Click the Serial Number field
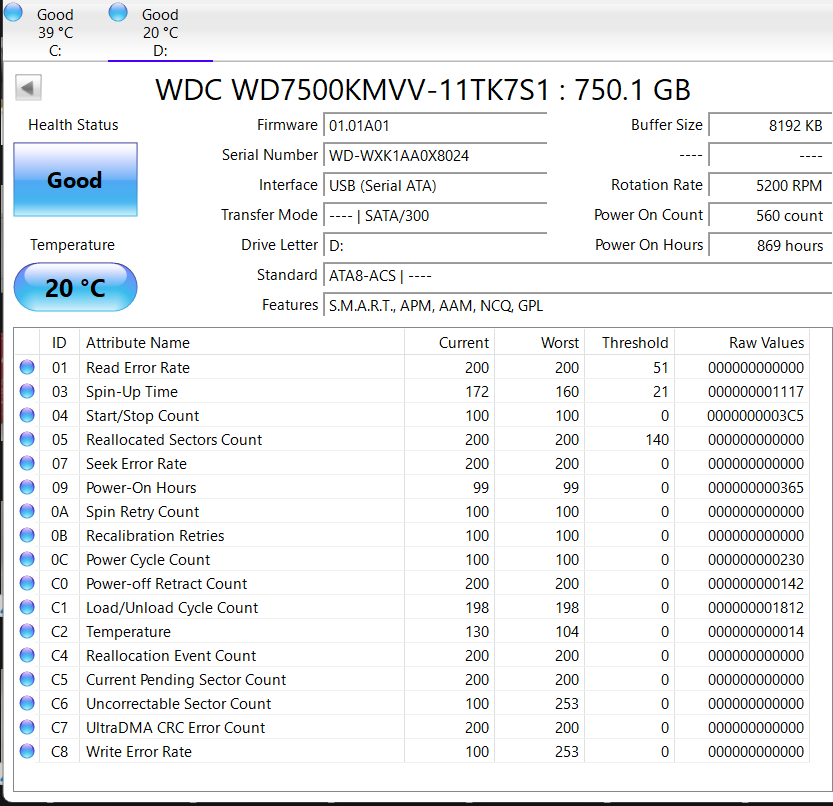Viewport: 833px width, 806px height. click(x=435, y=156)
